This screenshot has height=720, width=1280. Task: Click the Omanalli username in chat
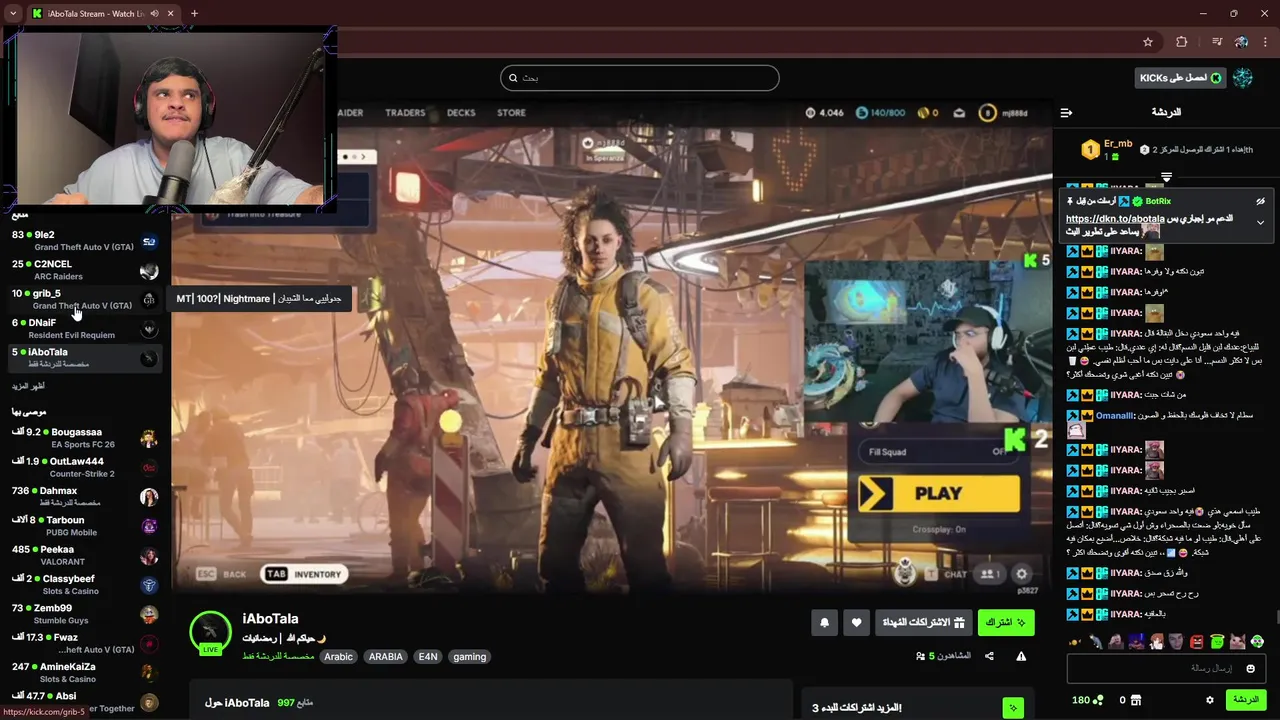pyautogui.click(x=1116, y=415)
